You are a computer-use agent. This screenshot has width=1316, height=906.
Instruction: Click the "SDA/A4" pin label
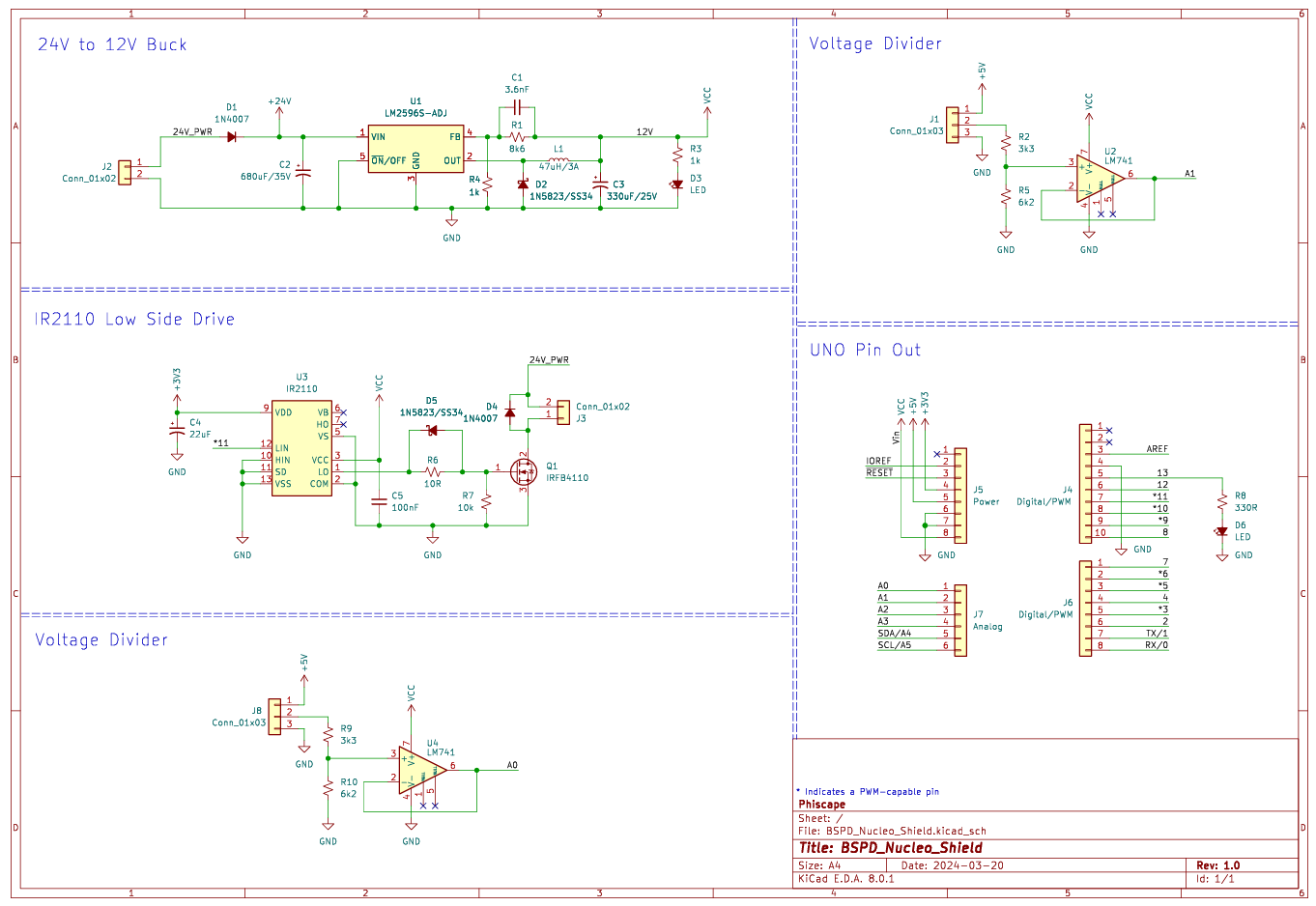point(894,633)
